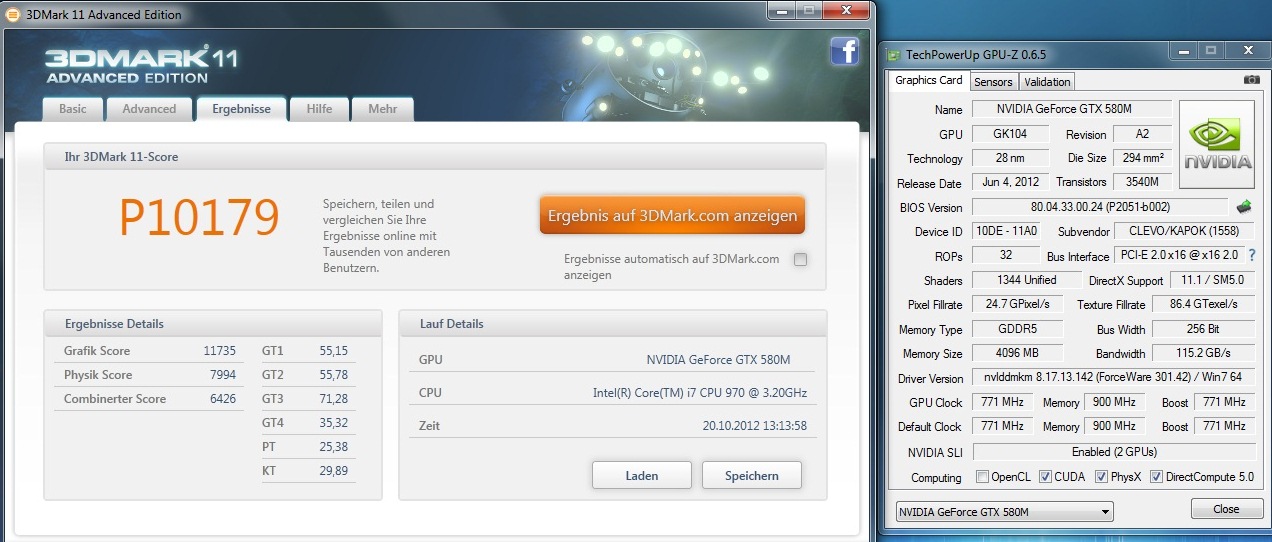Click the Texture Fillrate value 86.4 GTexel/s
Image resolution: width=1272 pixels, height=542 pixels.
coord(1205,304)
